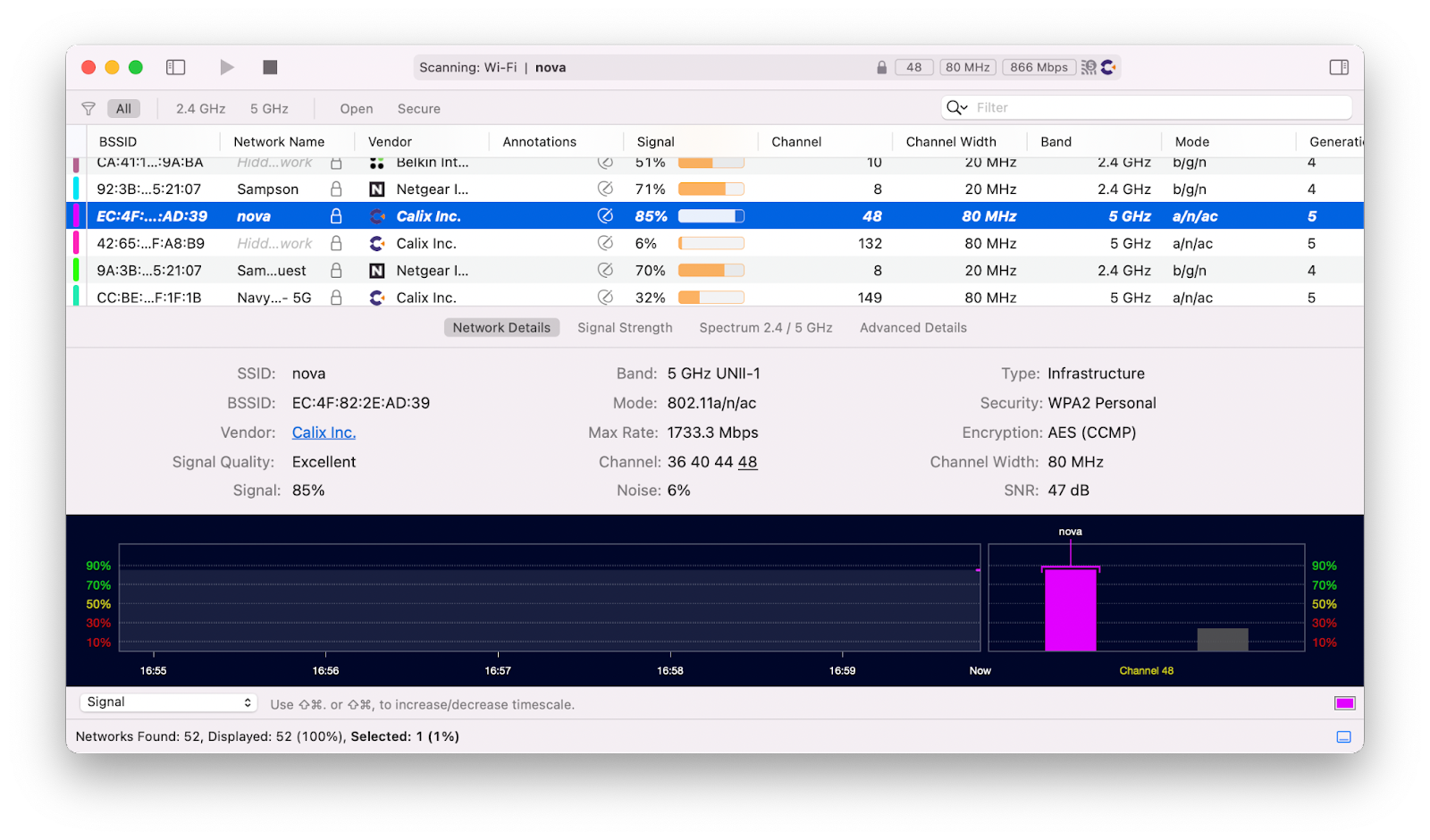The image size is (1430, 840).
Task: Click the magenta nova bar in channel graph
Action: click(1071, 609)
